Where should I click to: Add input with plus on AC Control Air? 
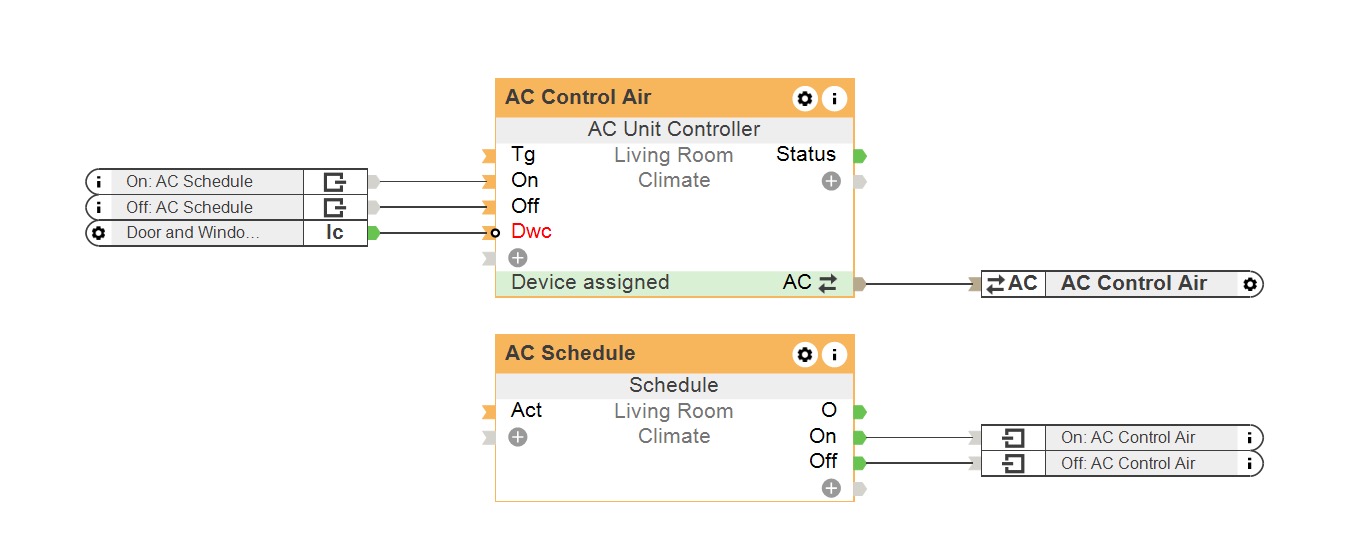[518, 258]
